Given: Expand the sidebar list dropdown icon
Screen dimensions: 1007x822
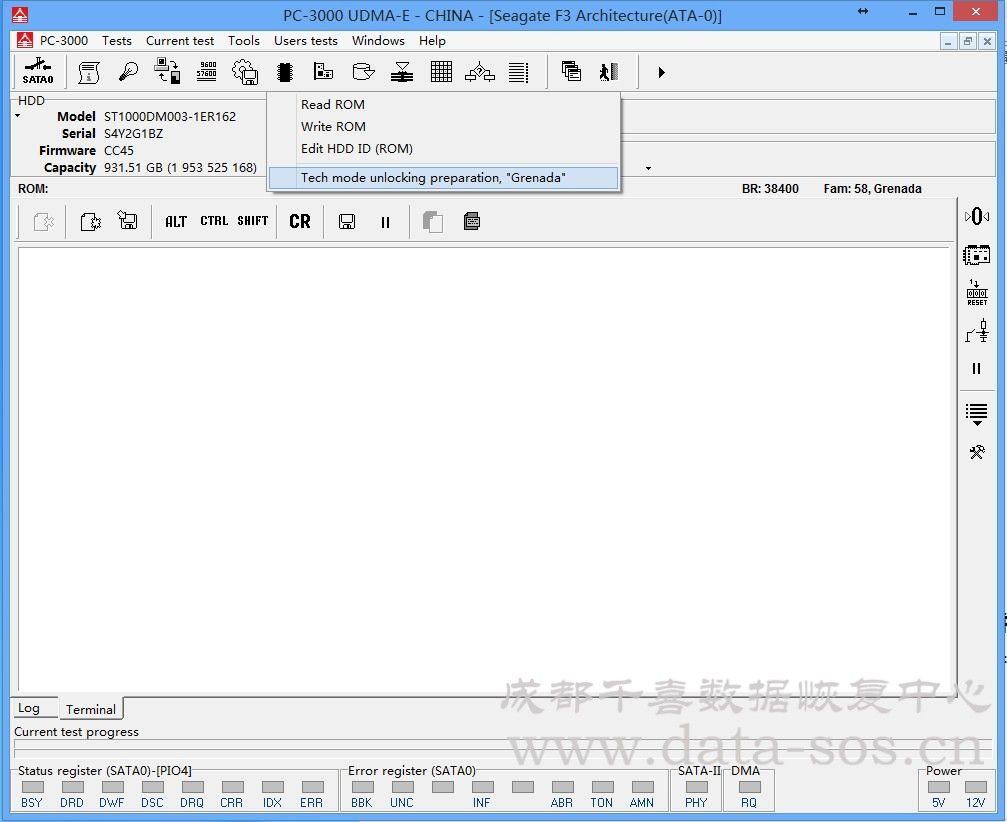Looking at the screenshot, I should tap(977, 413).
